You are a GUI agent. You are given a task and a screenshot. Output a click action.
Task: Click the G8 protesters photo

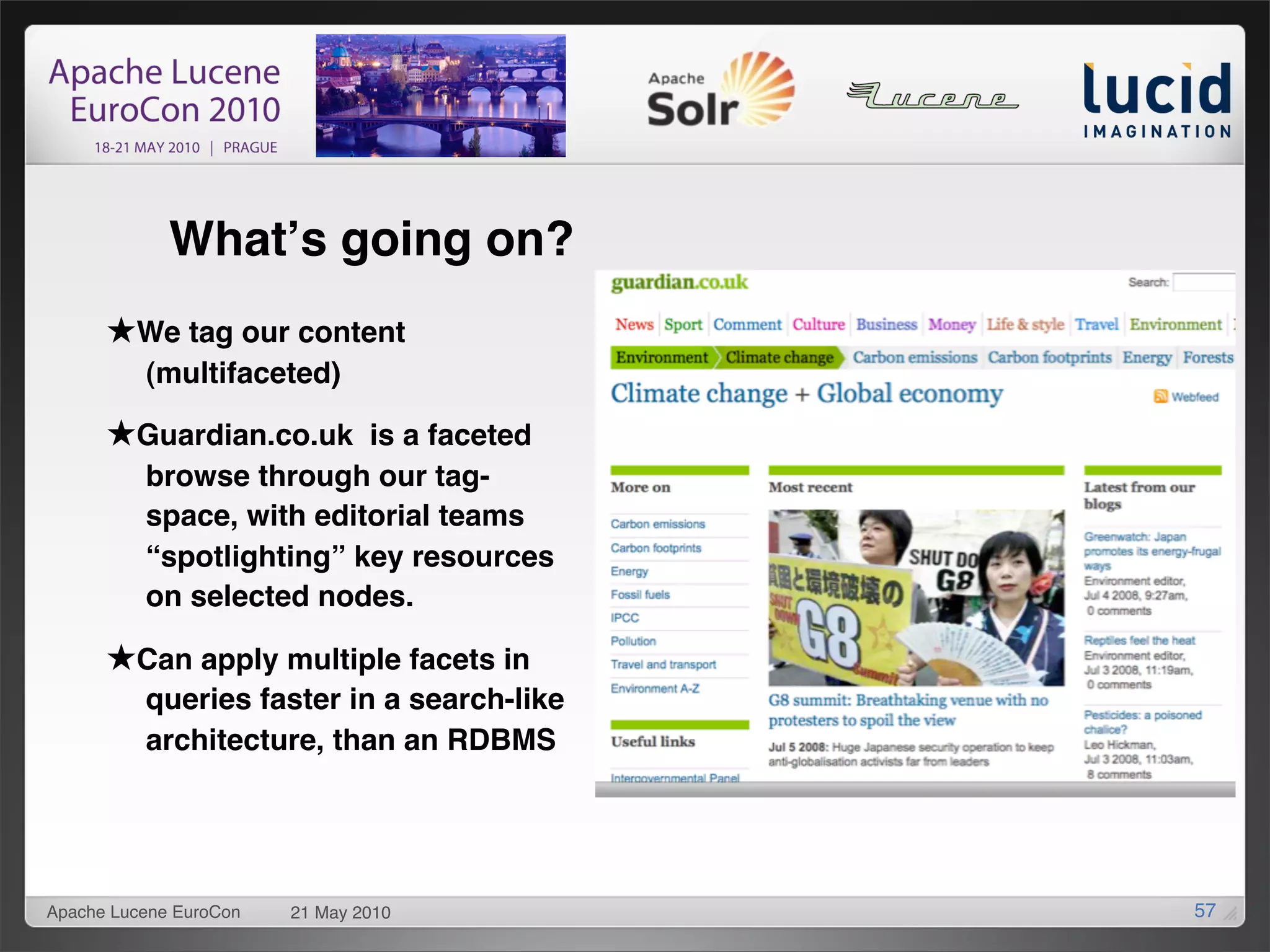917,597
